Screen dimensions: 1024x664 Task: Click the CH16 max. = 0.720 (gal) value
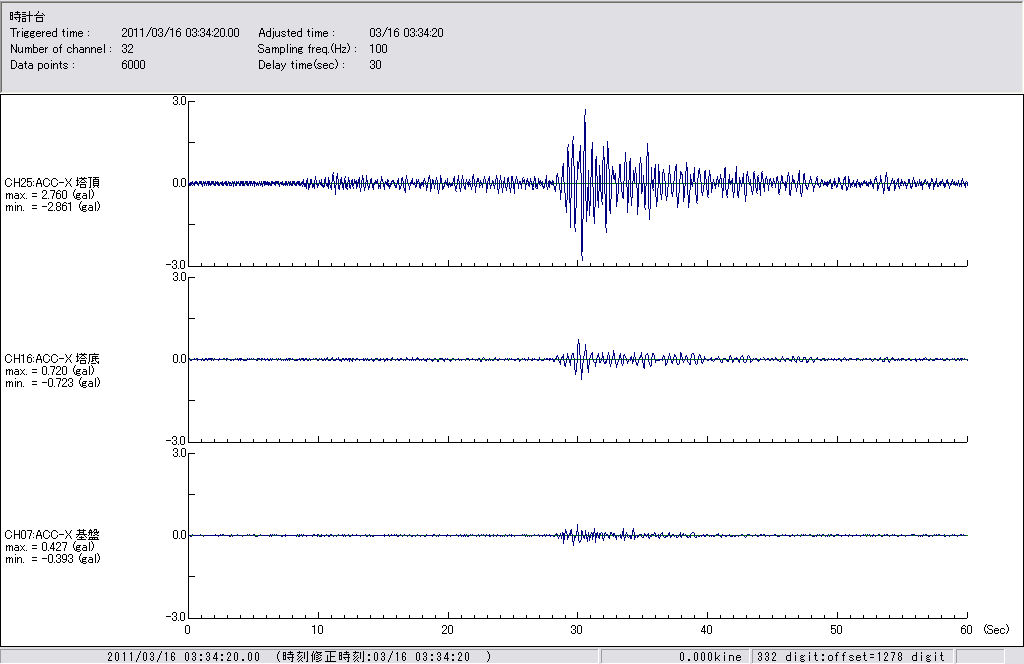[50, 370]
